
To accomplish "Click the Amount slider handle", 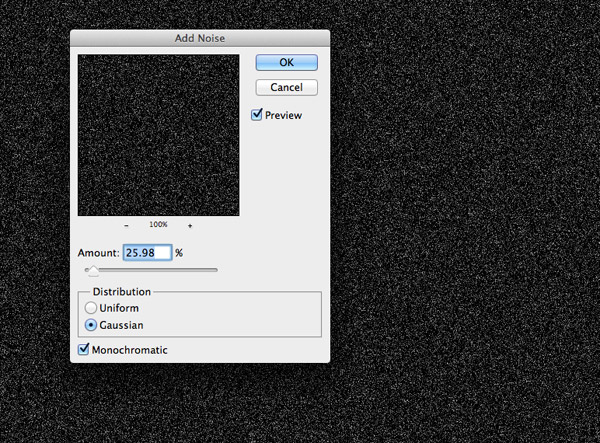I will coord(93,270).
